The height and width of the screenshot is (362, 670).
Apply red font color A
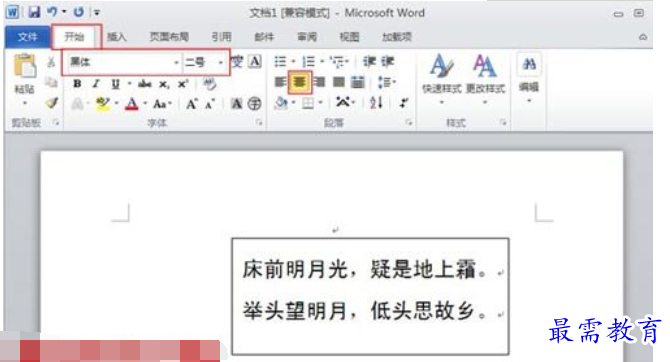[132, 104]
